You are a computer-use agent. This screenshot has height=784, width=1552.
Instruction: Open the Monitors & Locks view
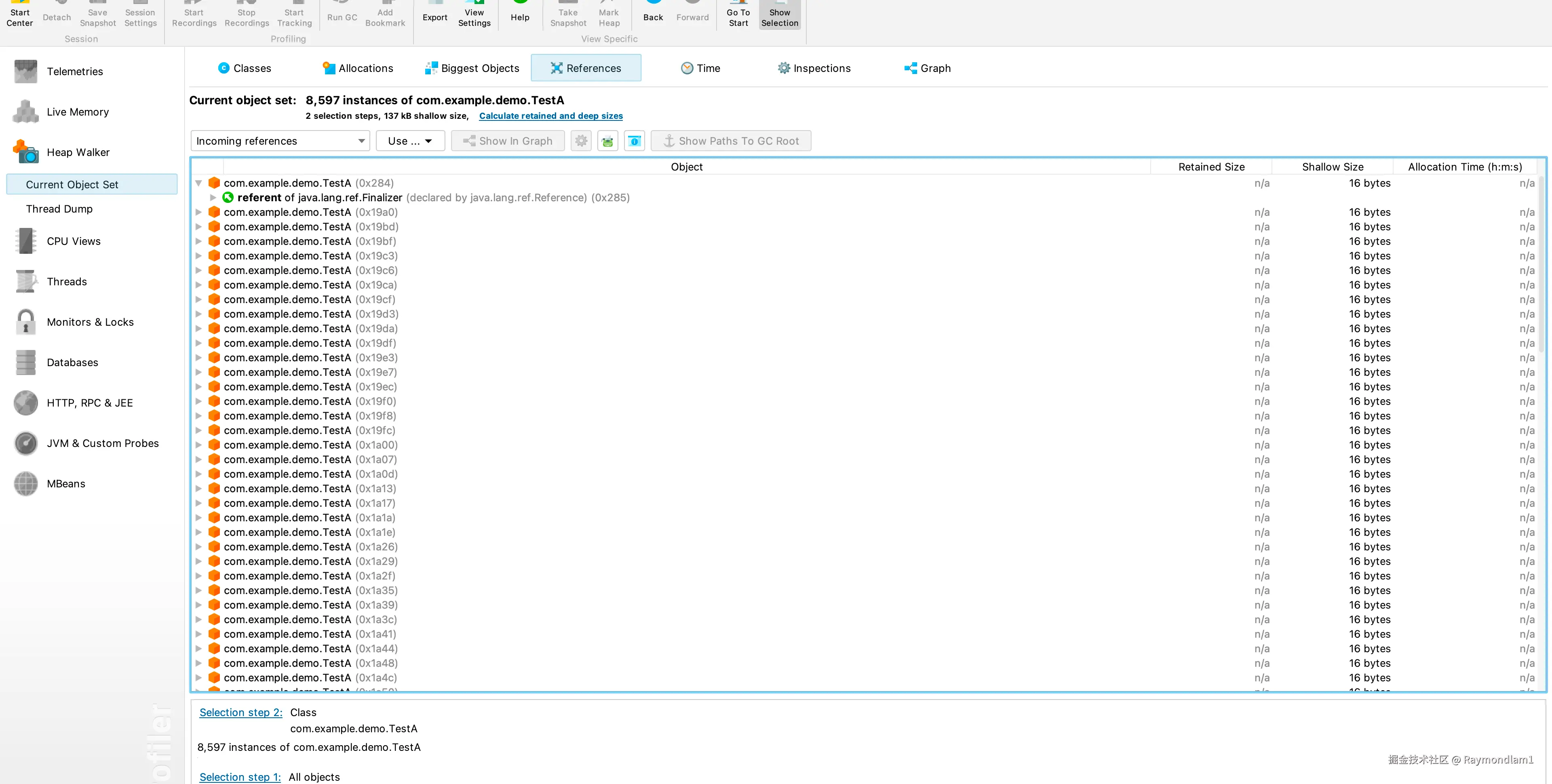coord(90,322)
